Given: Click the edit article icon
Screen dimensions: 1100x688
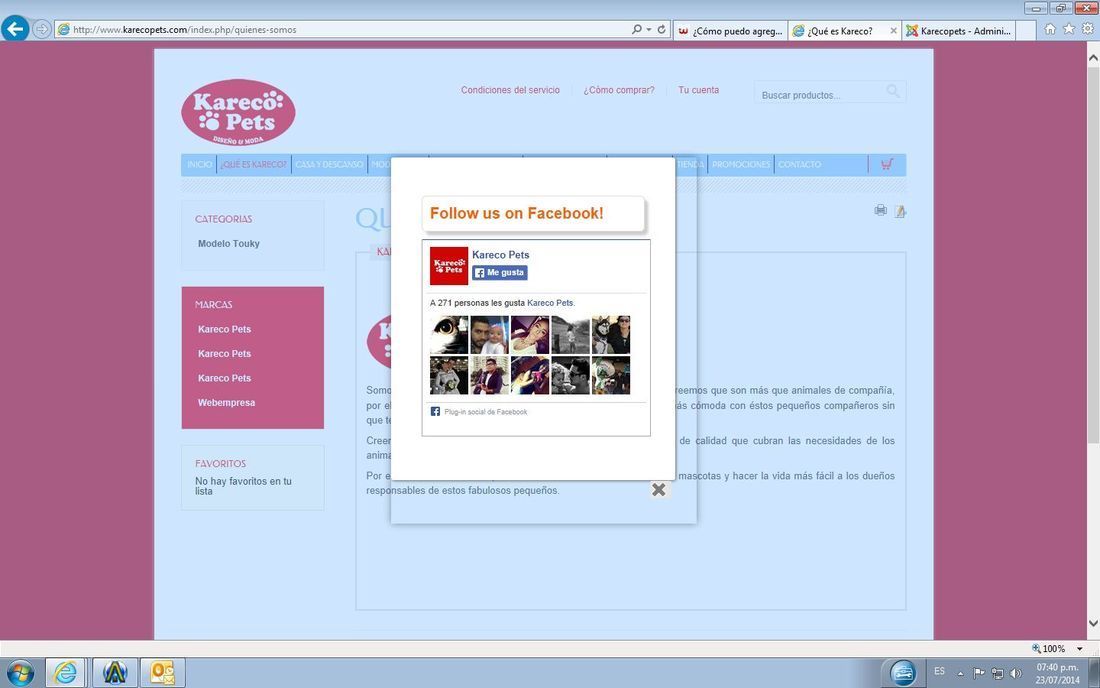Looking at the screenshot, I should click(900, 211).
